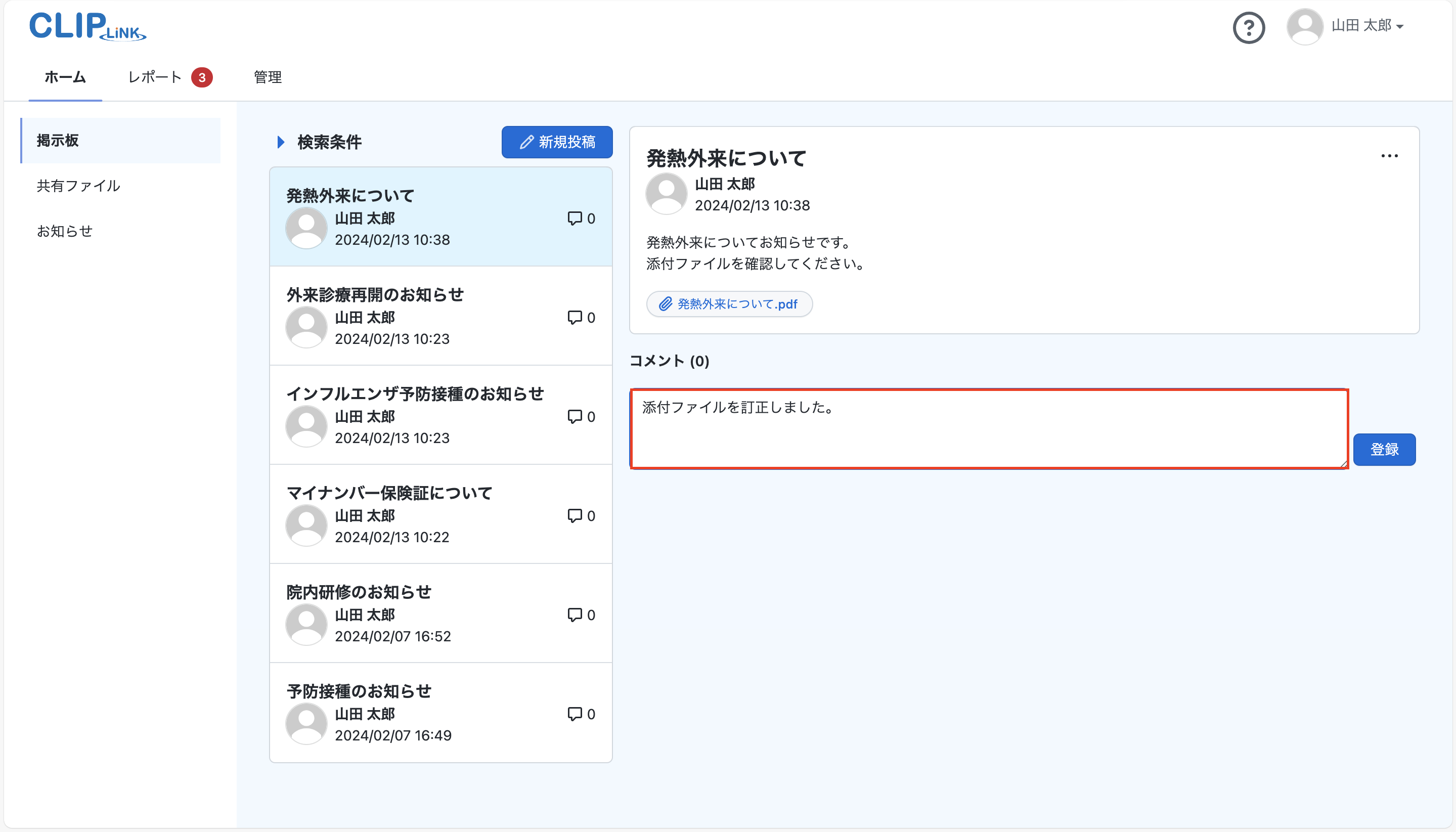Click author avatar in post detail panel
The image size is (1456, 832).
666,194
